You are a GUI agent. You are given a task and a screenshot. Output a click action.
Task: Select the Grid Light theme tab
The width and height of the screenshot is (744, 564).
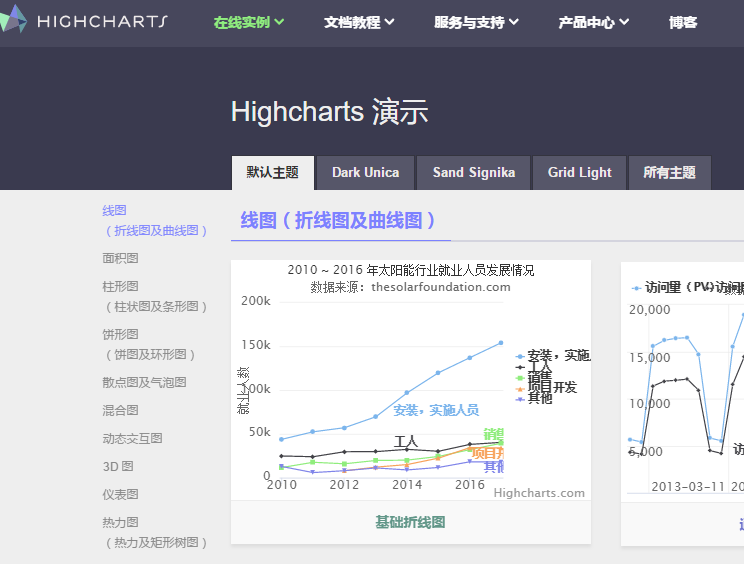579,173
